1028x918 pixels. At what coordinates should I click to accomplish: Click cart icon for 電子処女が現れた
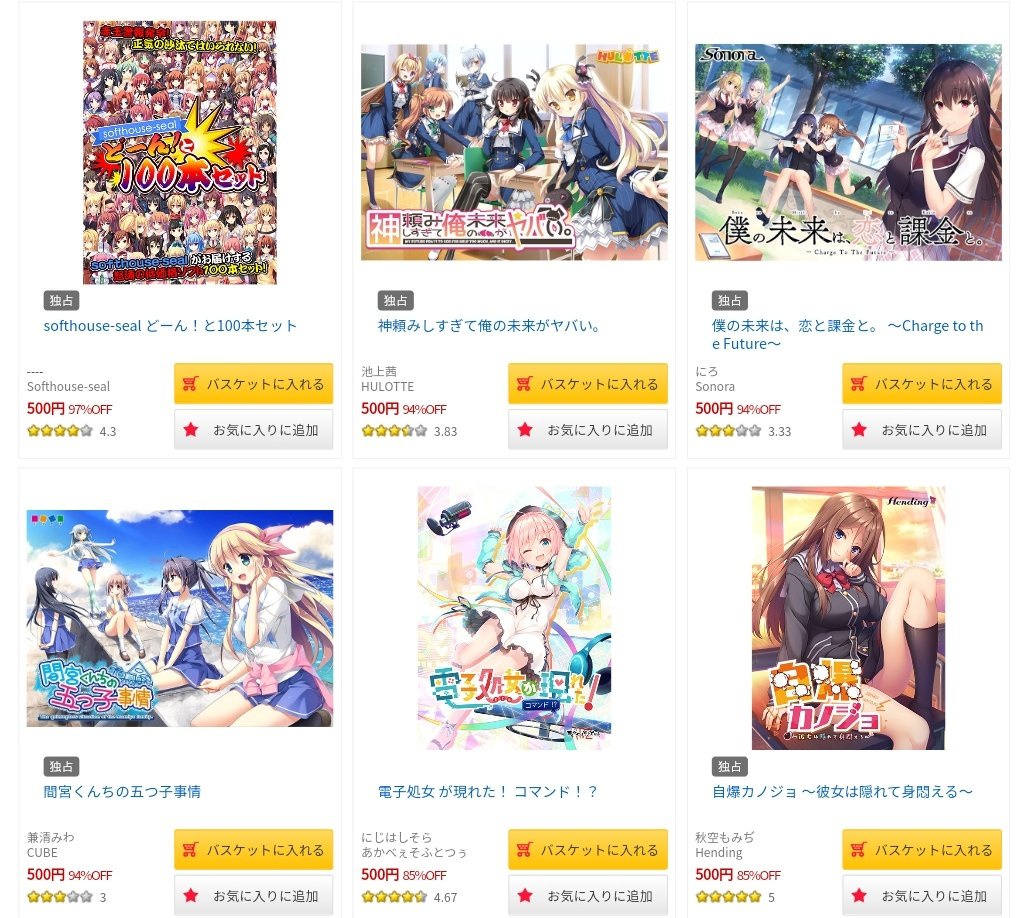coord(524,850)
